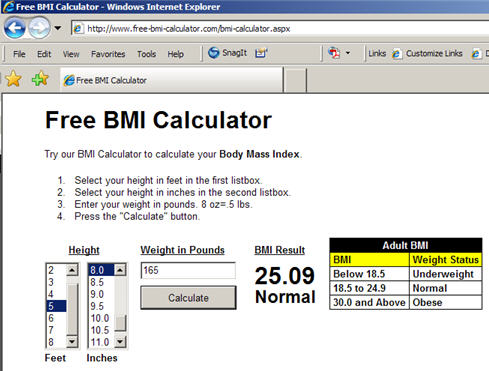Select 11.0 in the Inches listbox
Screen dimensions: 489x371
point(101,342)
